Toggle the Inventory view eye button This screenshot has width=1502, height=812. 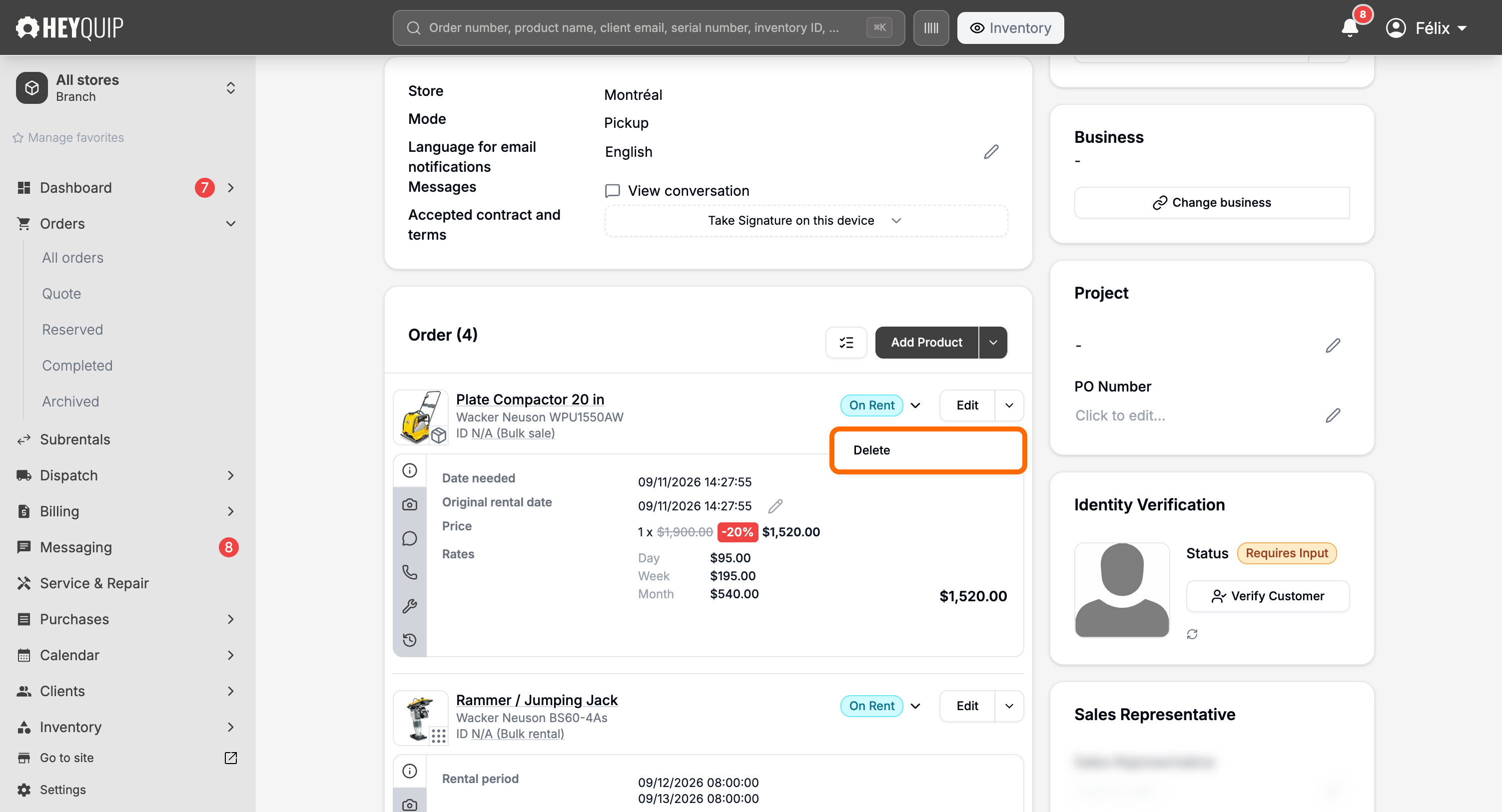pyautogui.click(x=1010, y=27)
